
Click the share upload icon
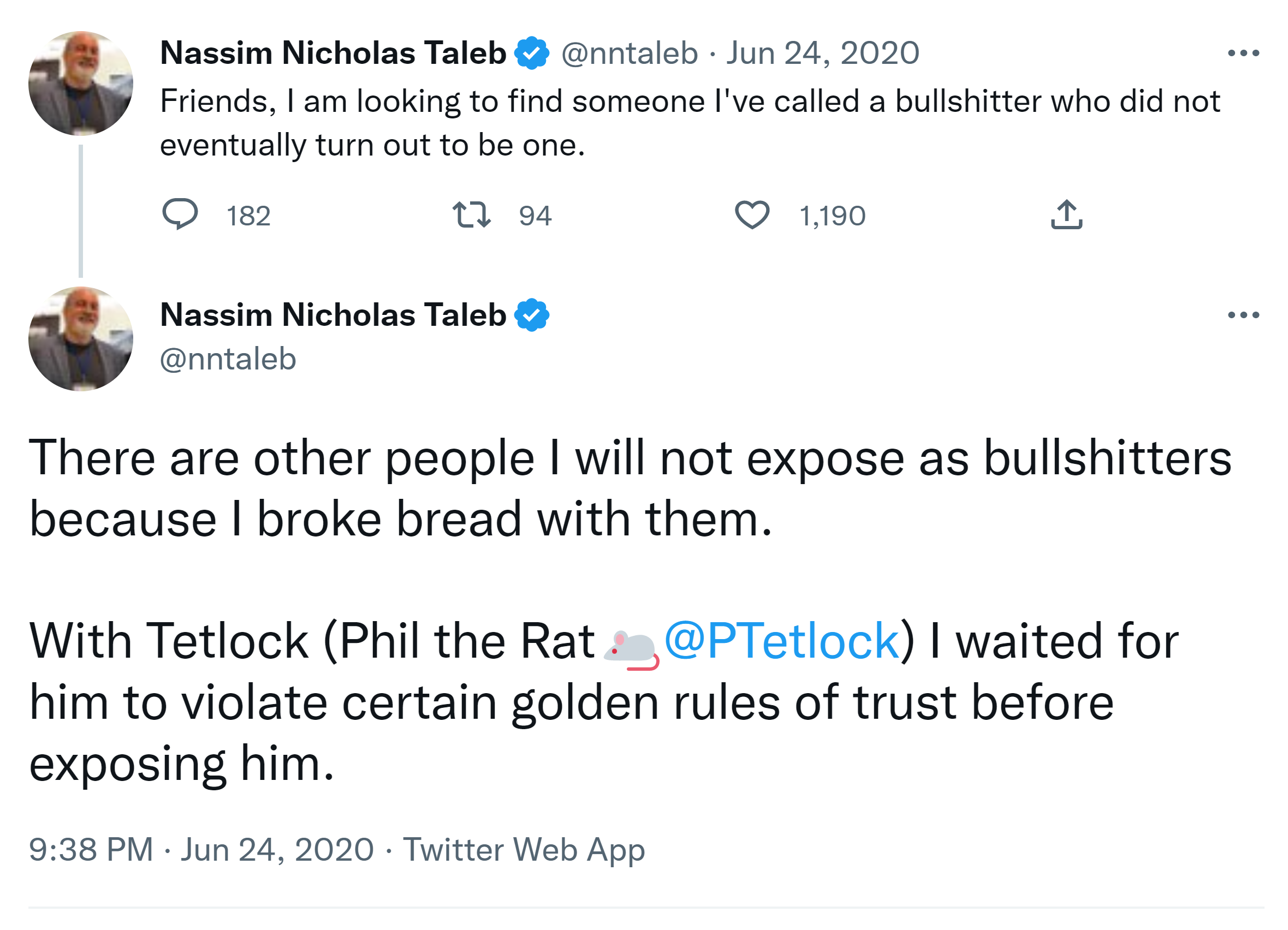pyautogui.click(x=1067, y=214)
